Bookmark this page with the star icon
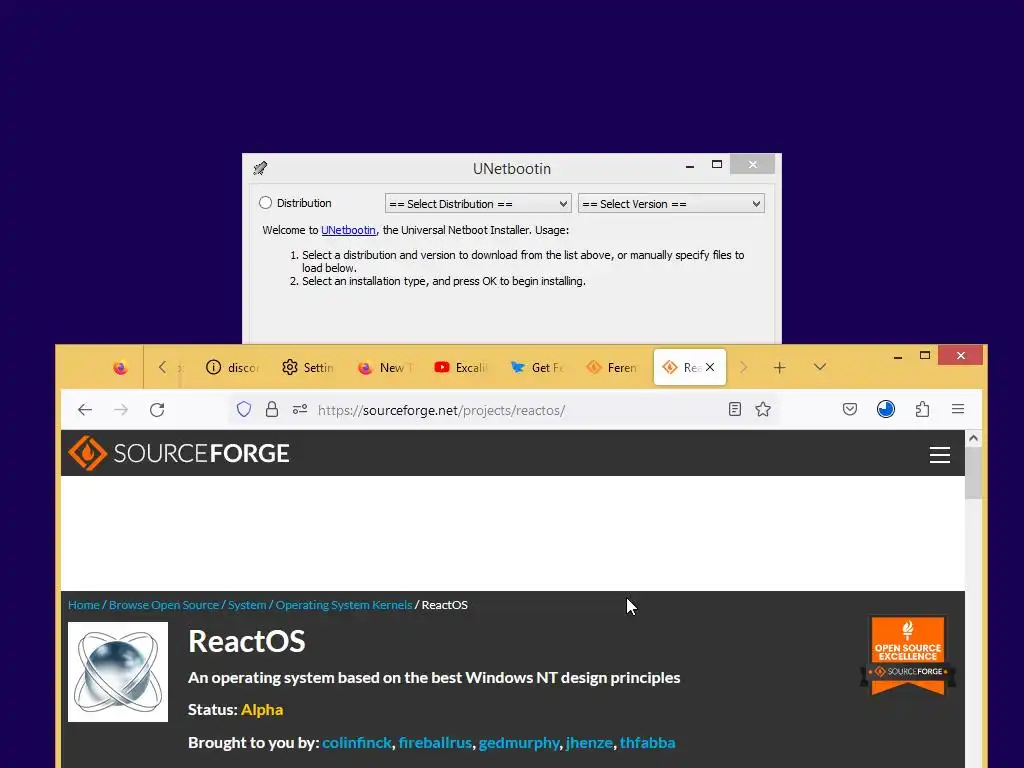Viewport: 1024px width, 768px height. [x=763, y=409]
